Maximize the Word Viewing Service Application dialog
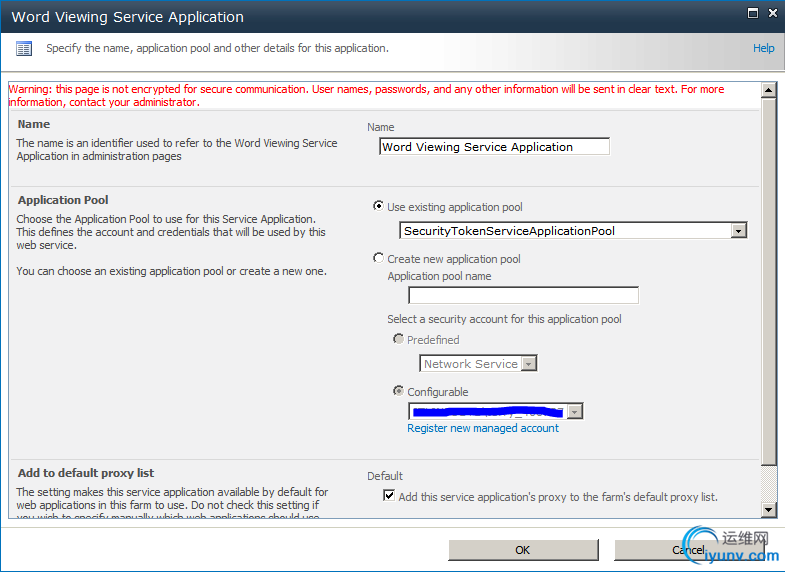This screenshot has height=572, width=785. [752, 13]
